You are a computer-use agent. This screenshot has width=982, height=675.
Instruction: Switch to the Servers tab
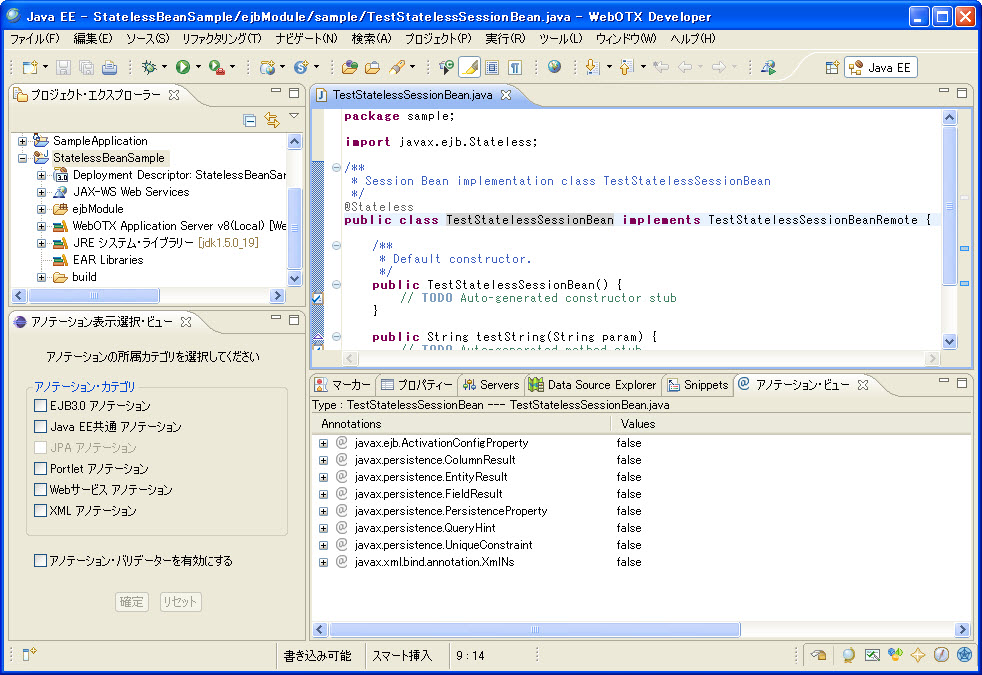[x=498, y=385]
